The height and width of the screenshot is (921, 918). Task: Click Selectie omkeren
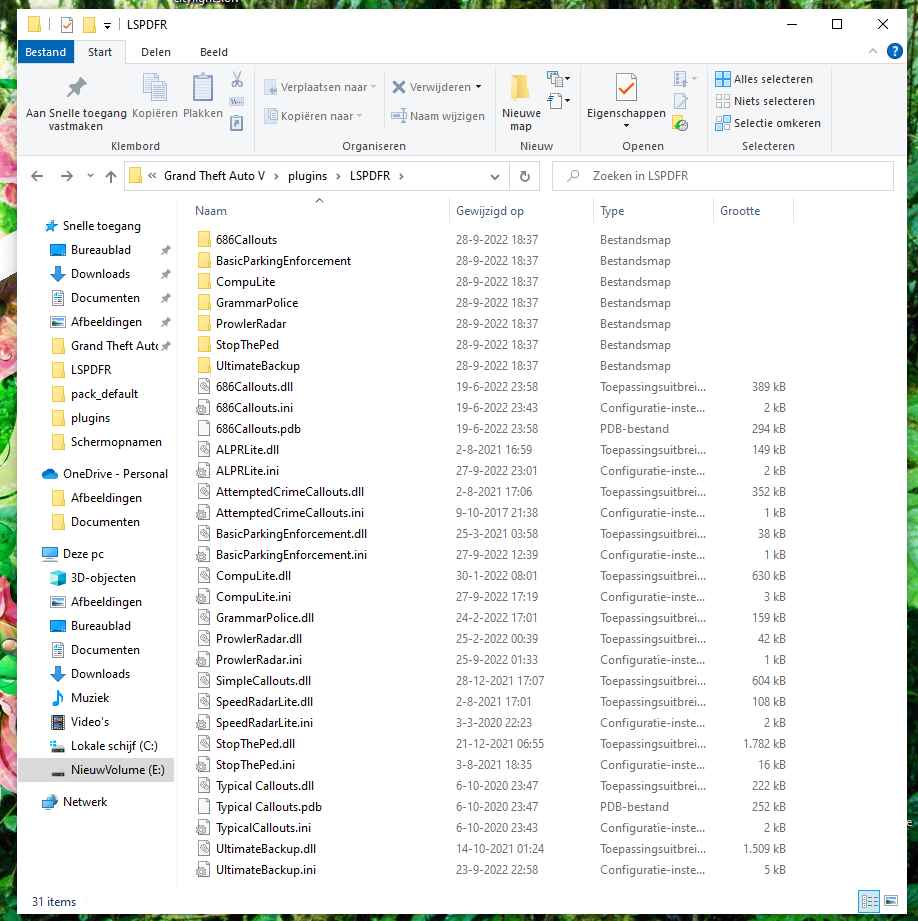point(768,123)
